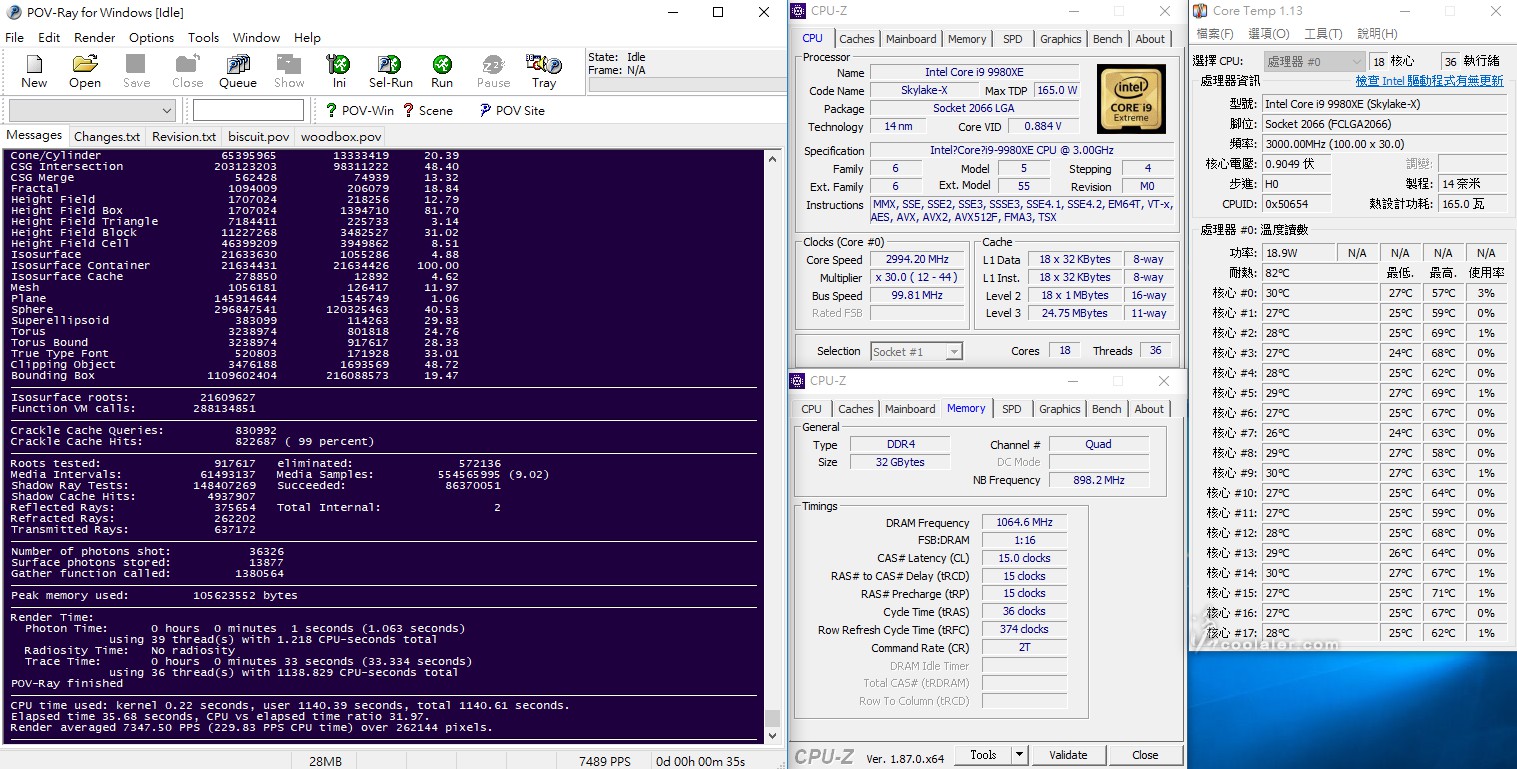
Task: Open Caches tab in top CPU-Z window
Action: tap(857, 39)
